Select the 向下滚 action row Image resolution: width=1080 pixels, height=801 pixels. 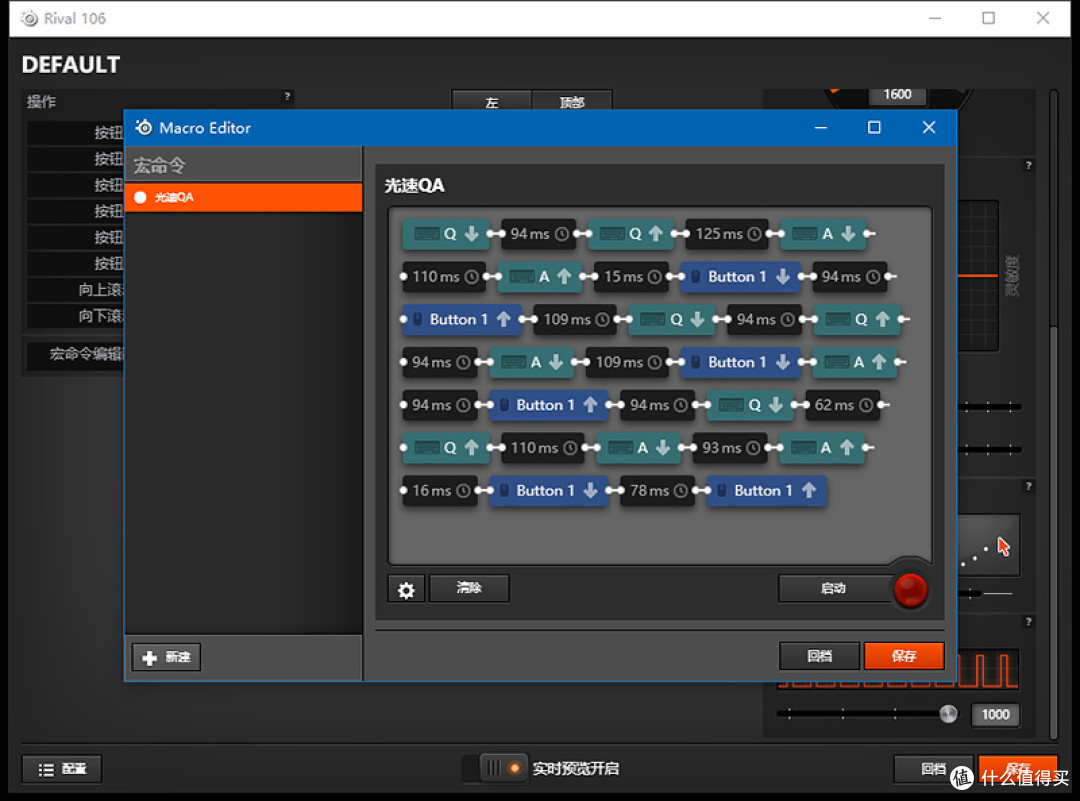coord(76,316)
